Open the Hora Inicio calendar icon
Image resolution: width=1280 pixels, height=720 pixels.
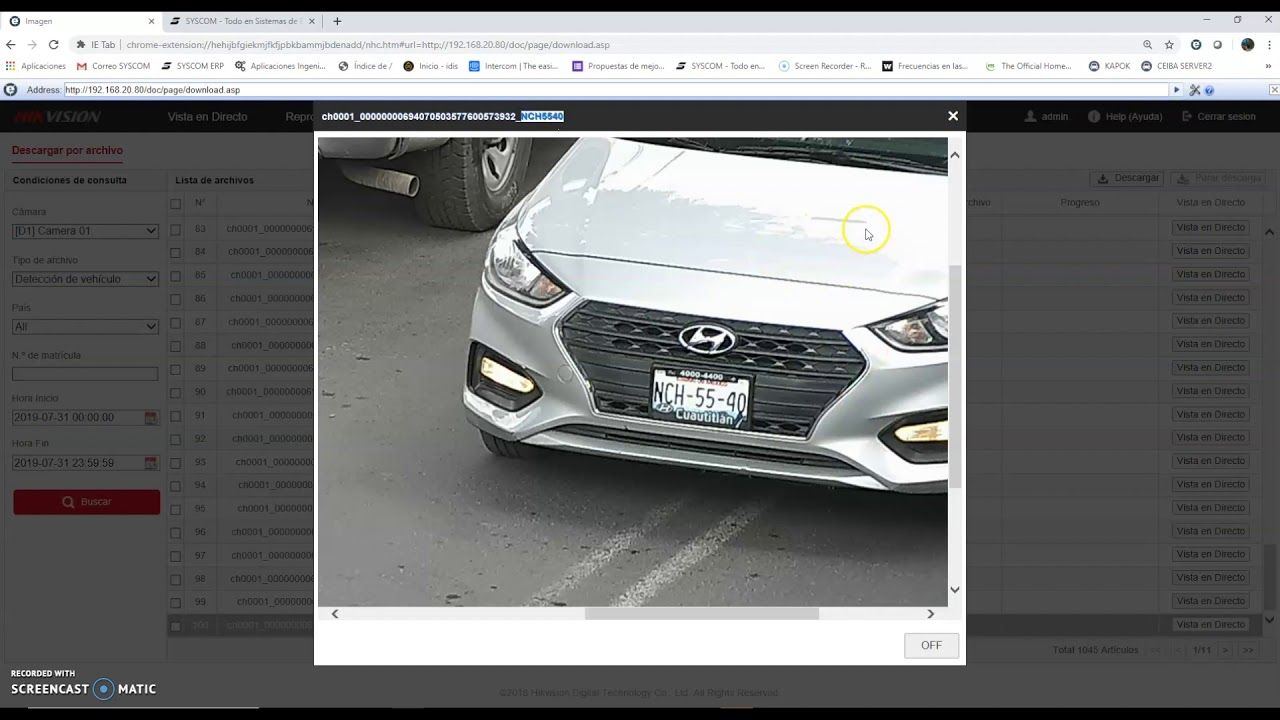coord(151,417)
